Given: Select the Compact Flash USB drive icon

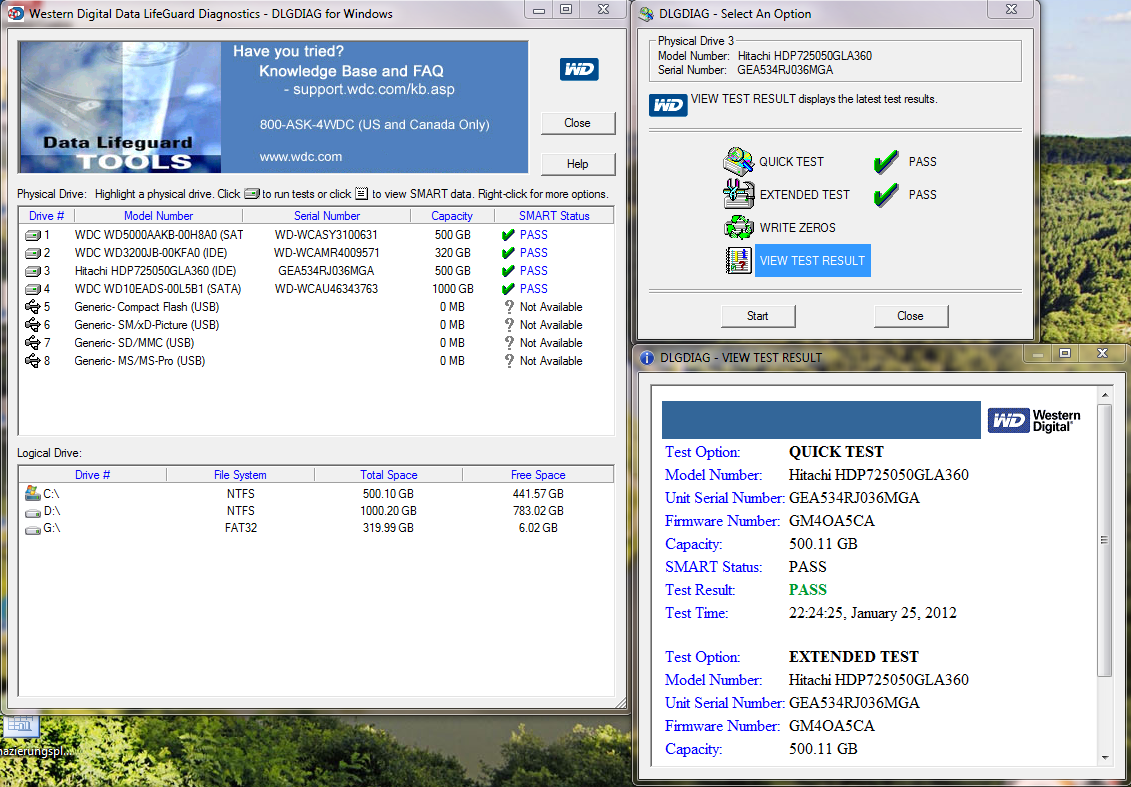Looking at the screenshot, I should click(x=33, y=307).
